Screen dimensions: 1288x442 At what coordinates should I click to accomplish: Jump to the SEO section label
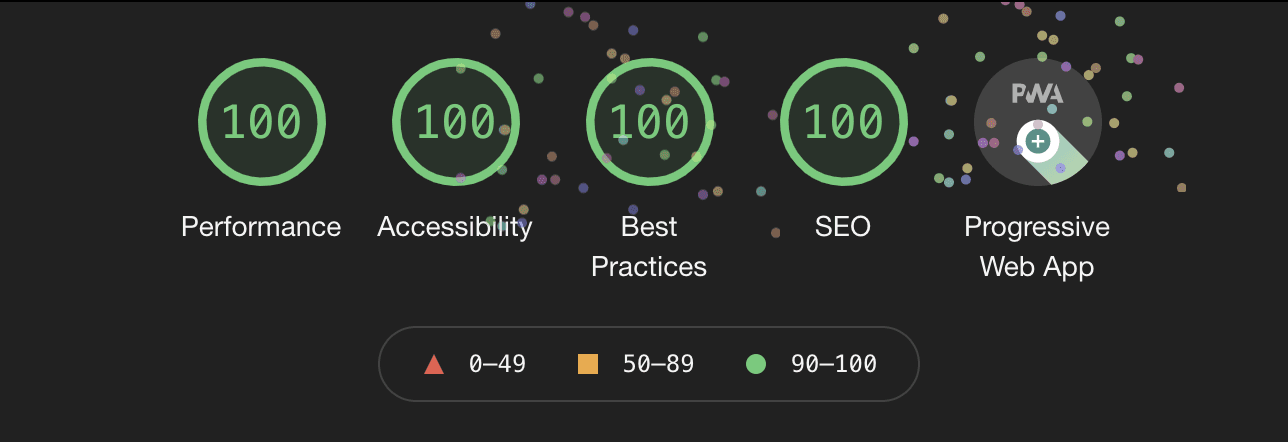click(x=843, y=227)
